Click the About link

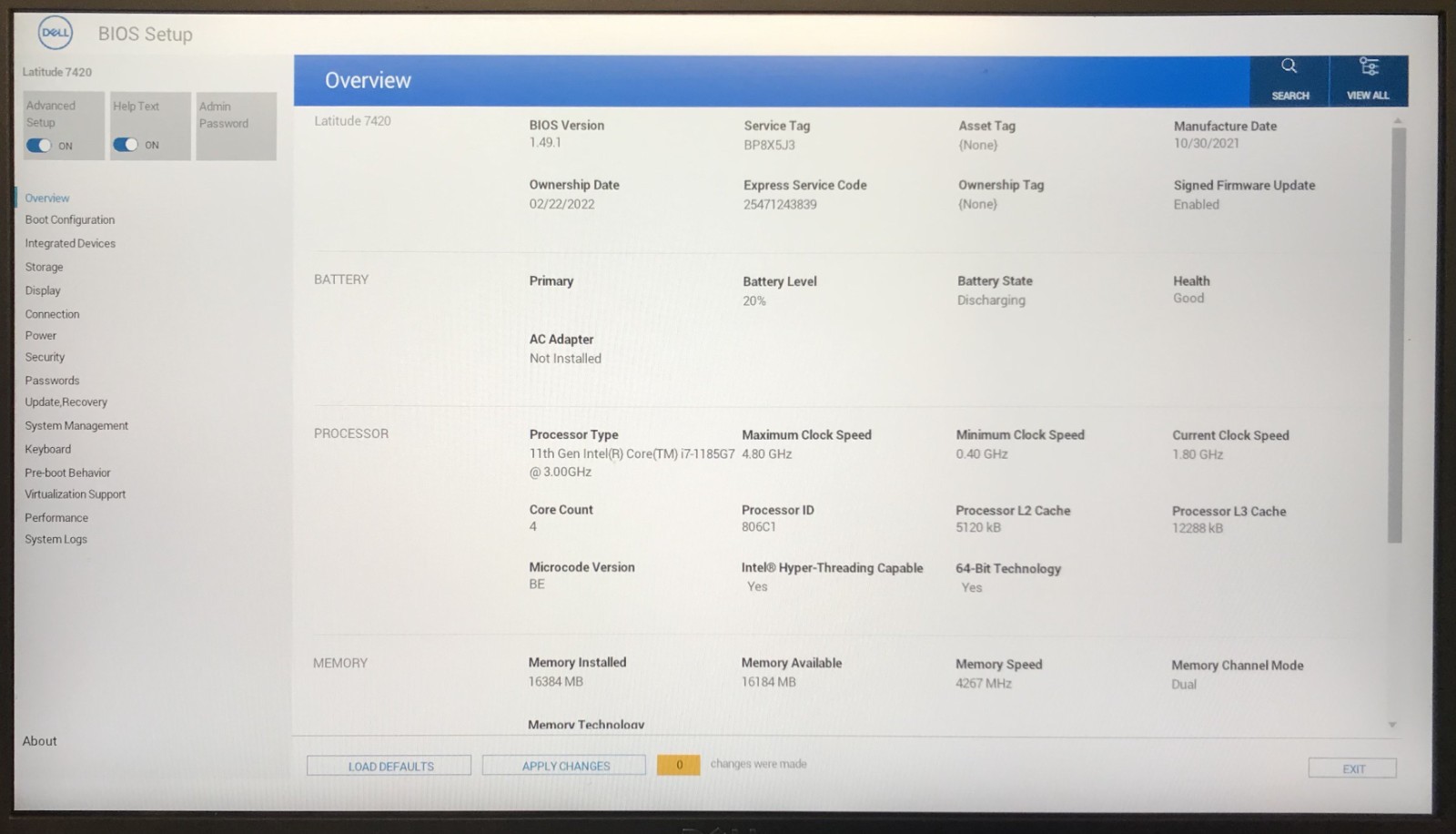point(40,741)
